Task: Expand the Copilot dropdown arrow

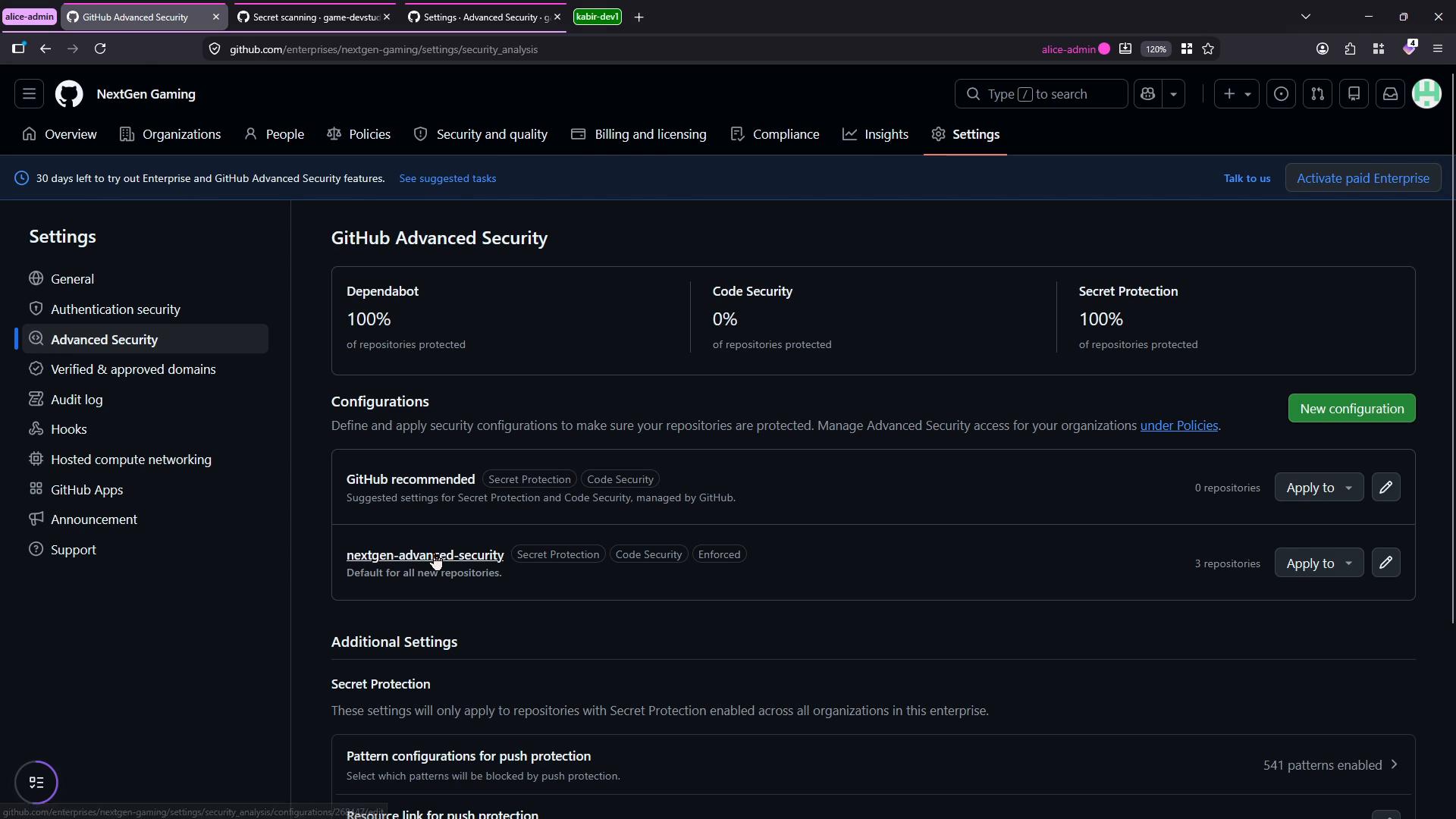Action: click(x=1173, y=94)
